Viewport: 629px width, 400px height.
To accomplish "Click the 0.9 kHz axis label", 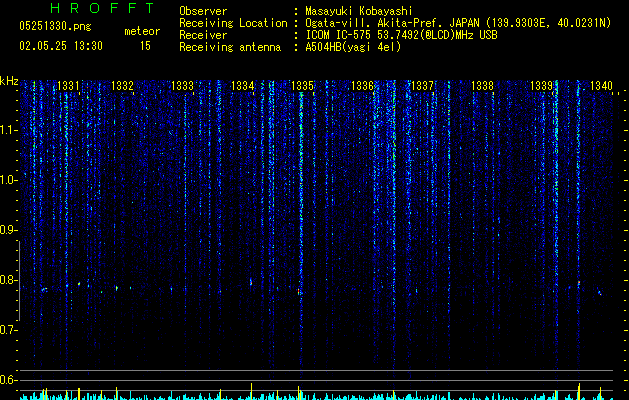I will point(8,230).
